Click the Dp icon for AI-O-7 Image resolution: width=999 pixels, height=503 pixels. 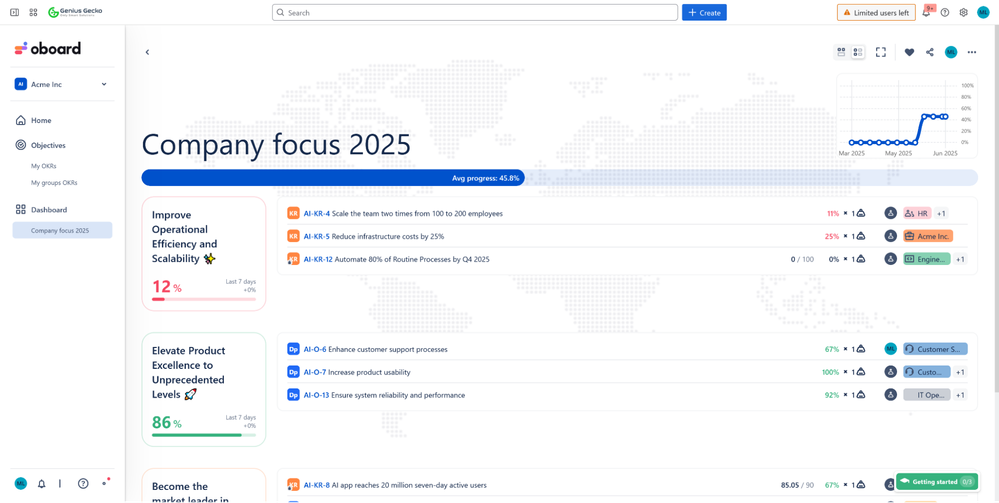click(294, 372)
